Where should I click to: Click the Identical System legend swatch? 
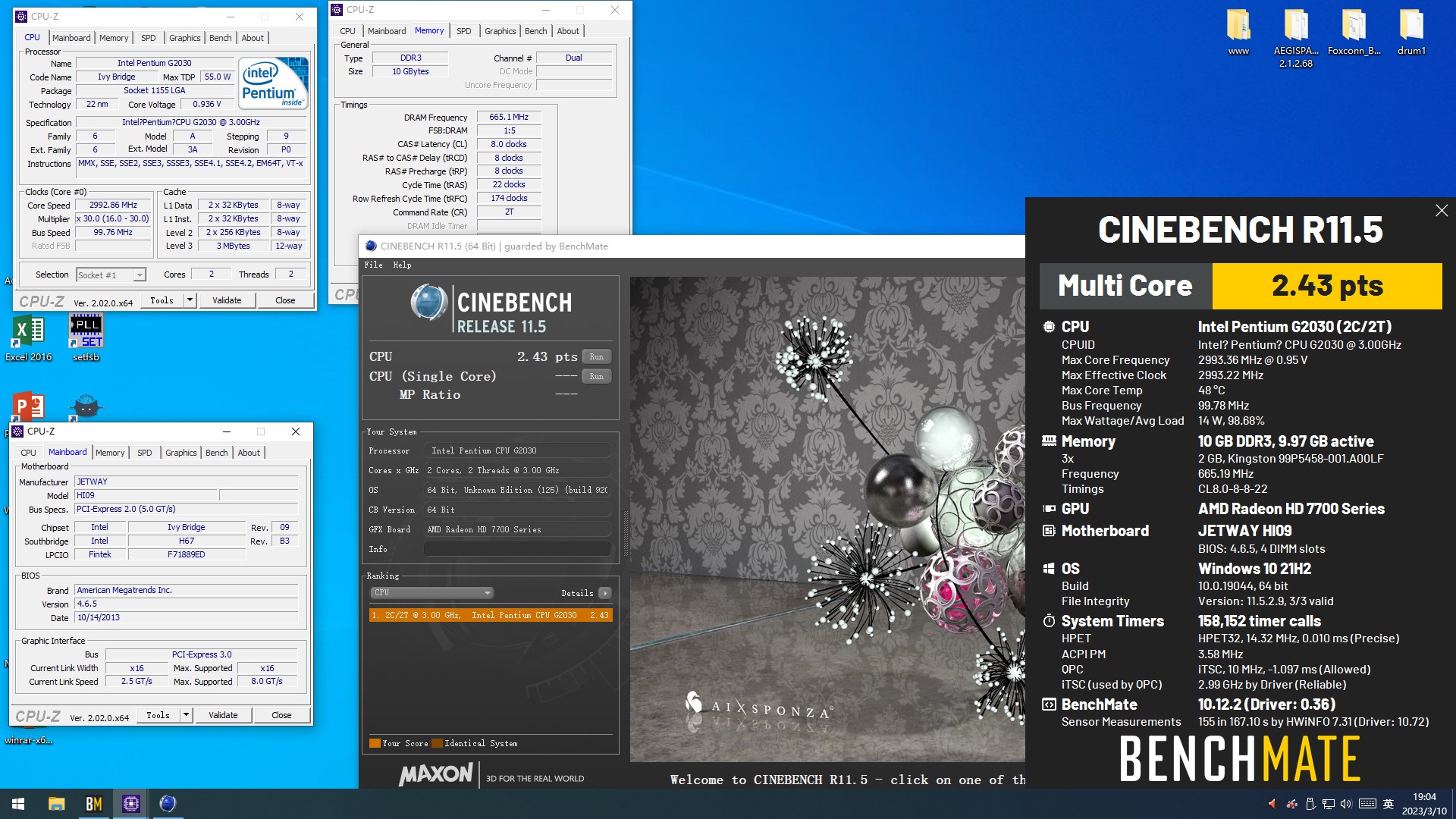pyautogui.click(x=437, y=743)
